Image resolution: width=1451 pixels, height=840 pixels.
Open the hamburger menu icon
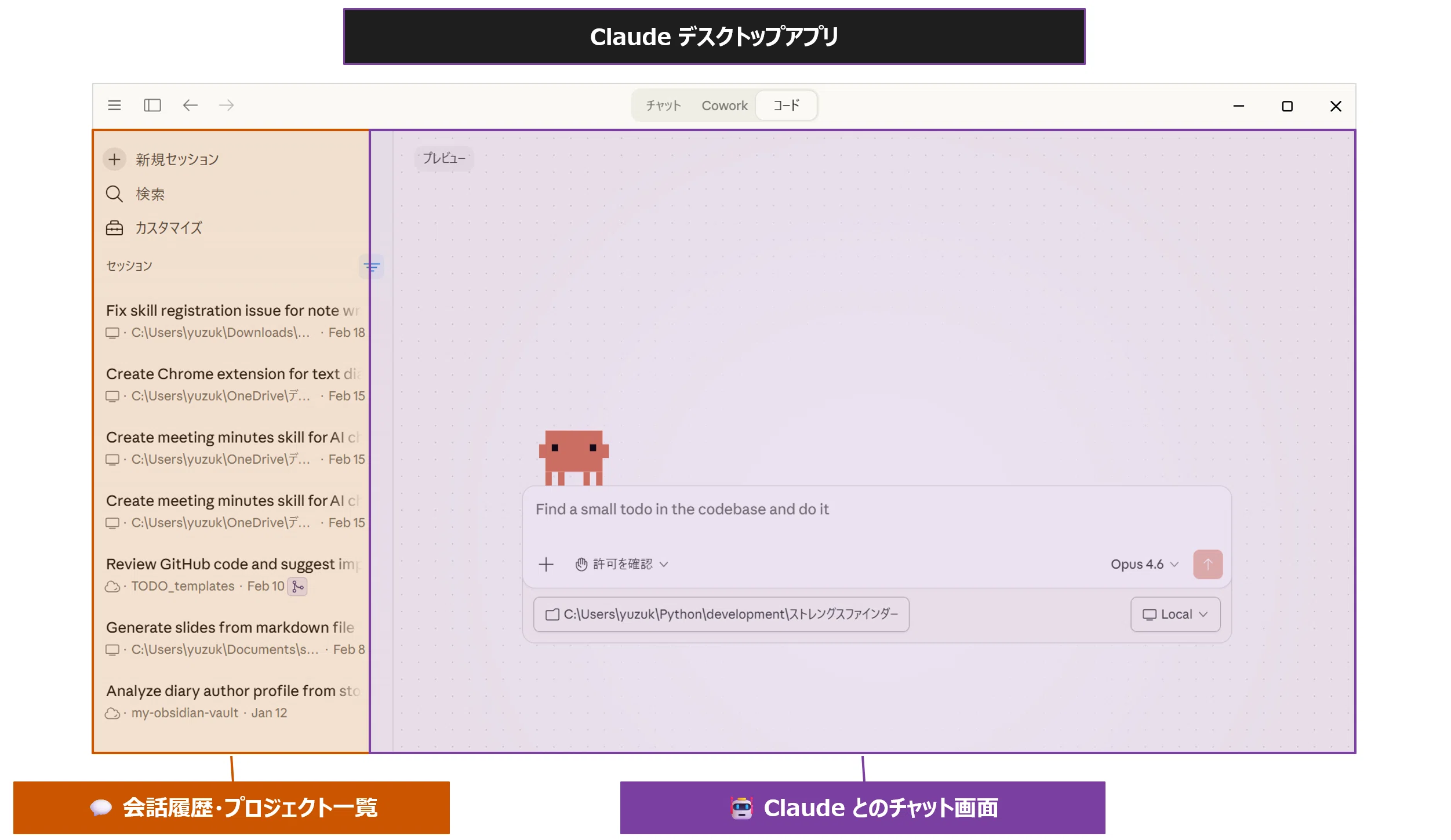coord(114,105)
